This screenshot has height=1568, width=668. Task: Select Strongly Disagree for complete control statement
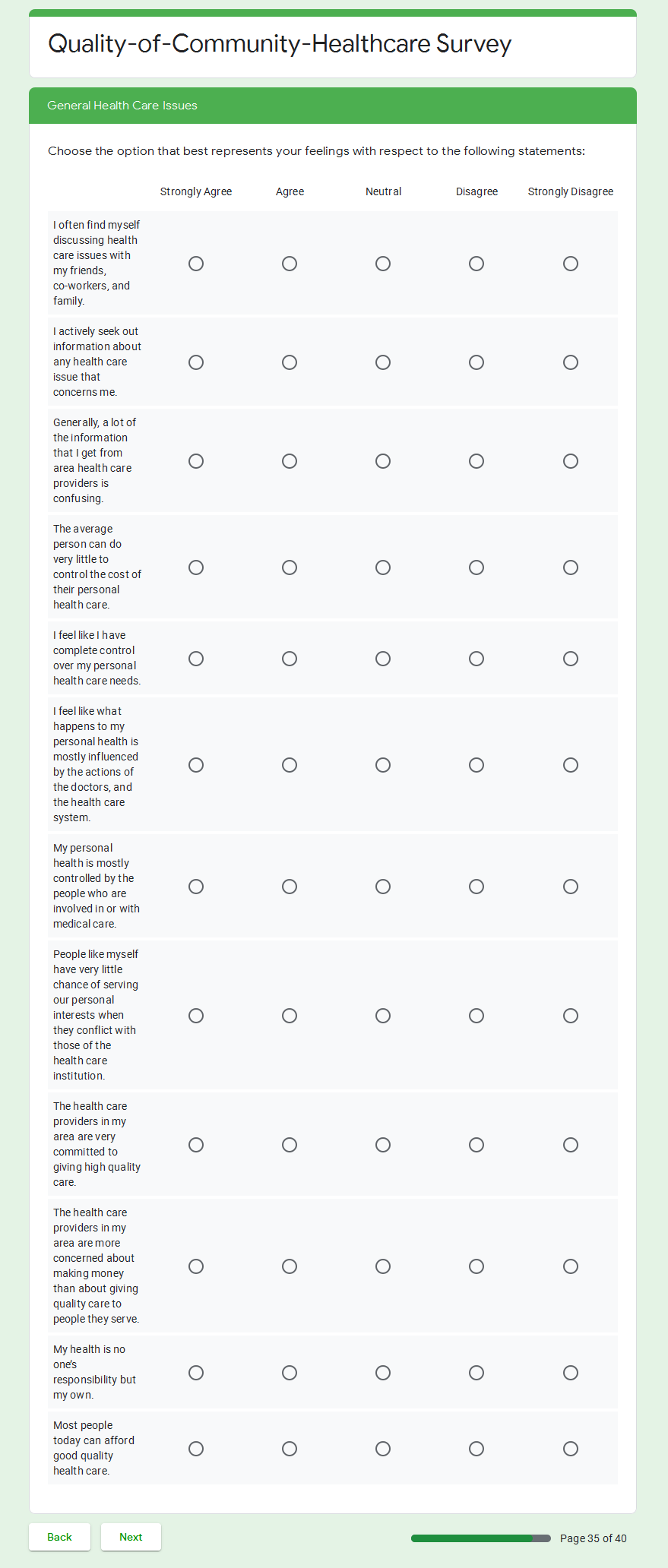pyautogui.click(x=571, y=659)
